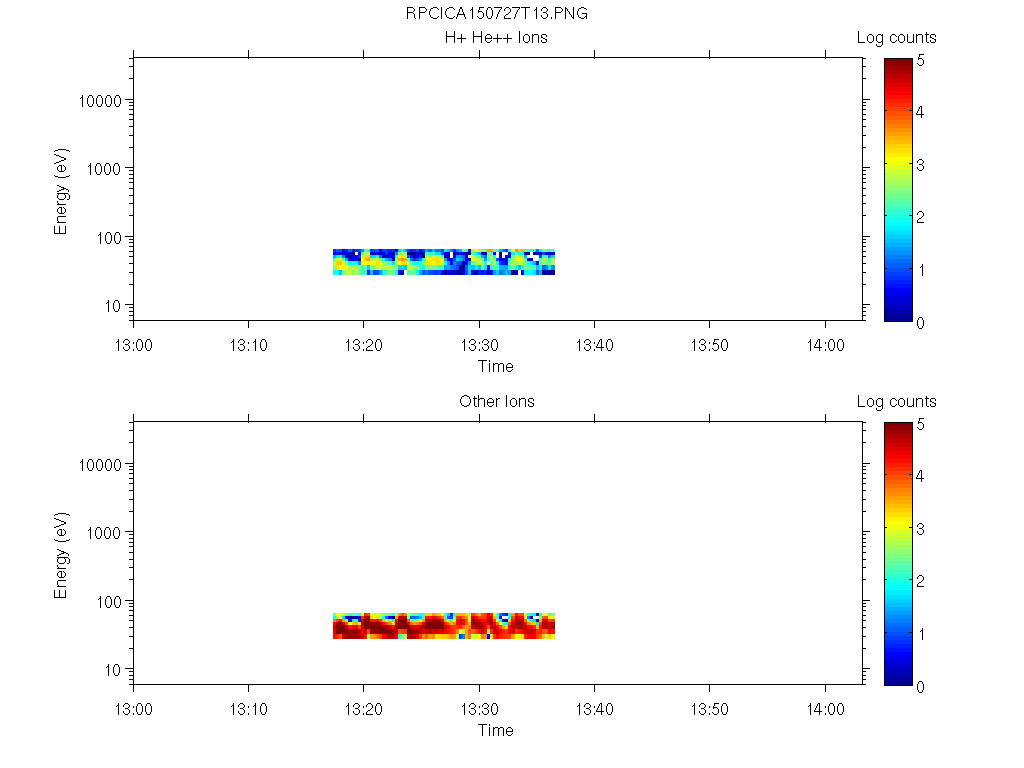This screenshot has height=768, width=1024.
Task: Pick 13:30 tick label on Other Ions plot
Action: [479, 709]
